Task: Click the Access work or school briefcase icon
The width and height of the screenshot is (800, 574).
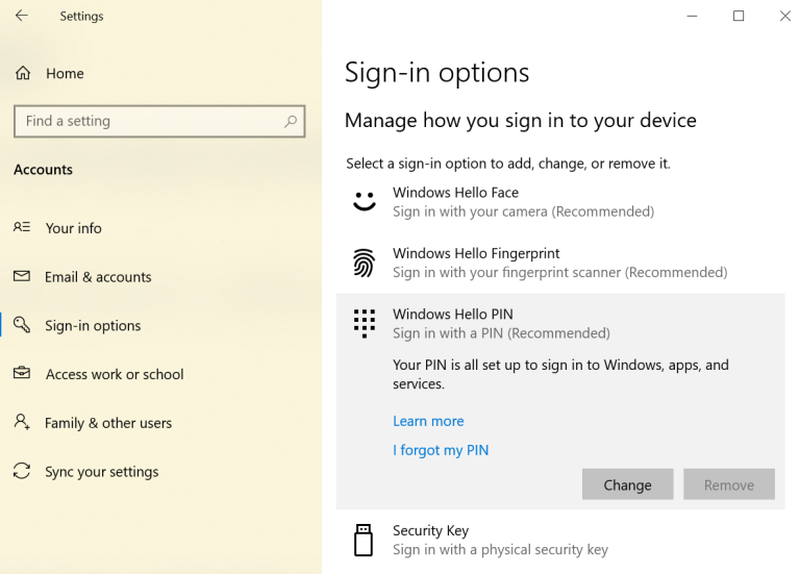Action: [x=22, y=373]
